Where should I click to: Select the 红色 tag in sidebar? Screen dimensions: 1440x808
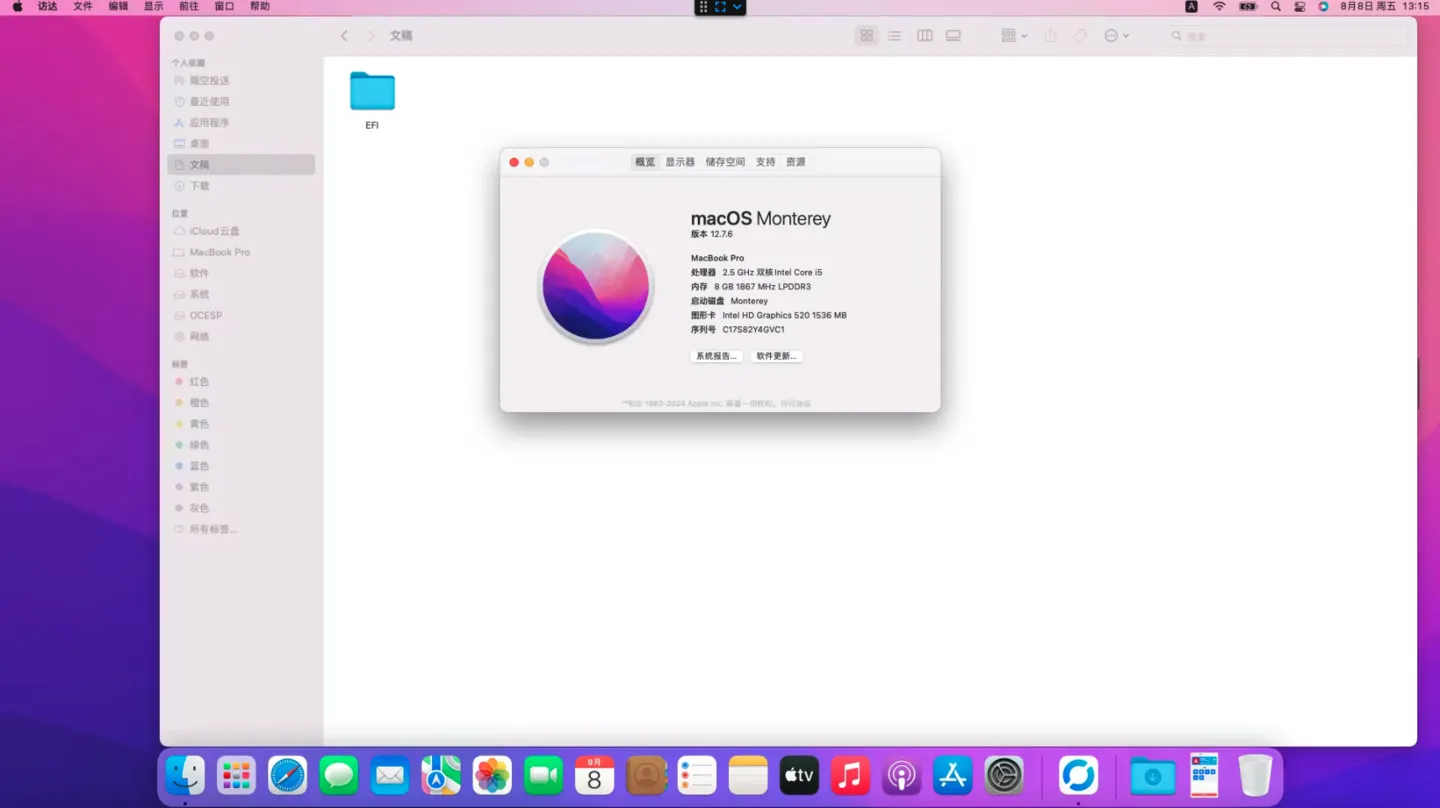(199, 382)
